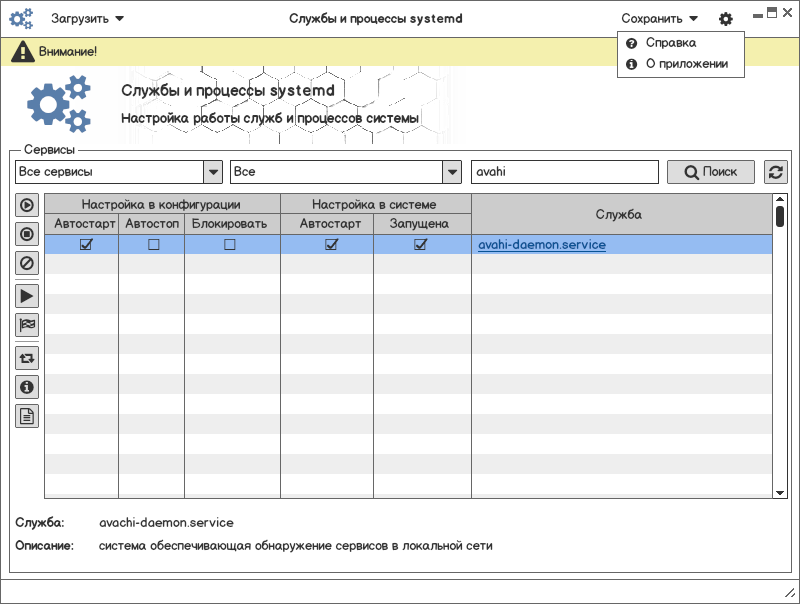Click the circled stop icon in sidebar

pos(27,234)
